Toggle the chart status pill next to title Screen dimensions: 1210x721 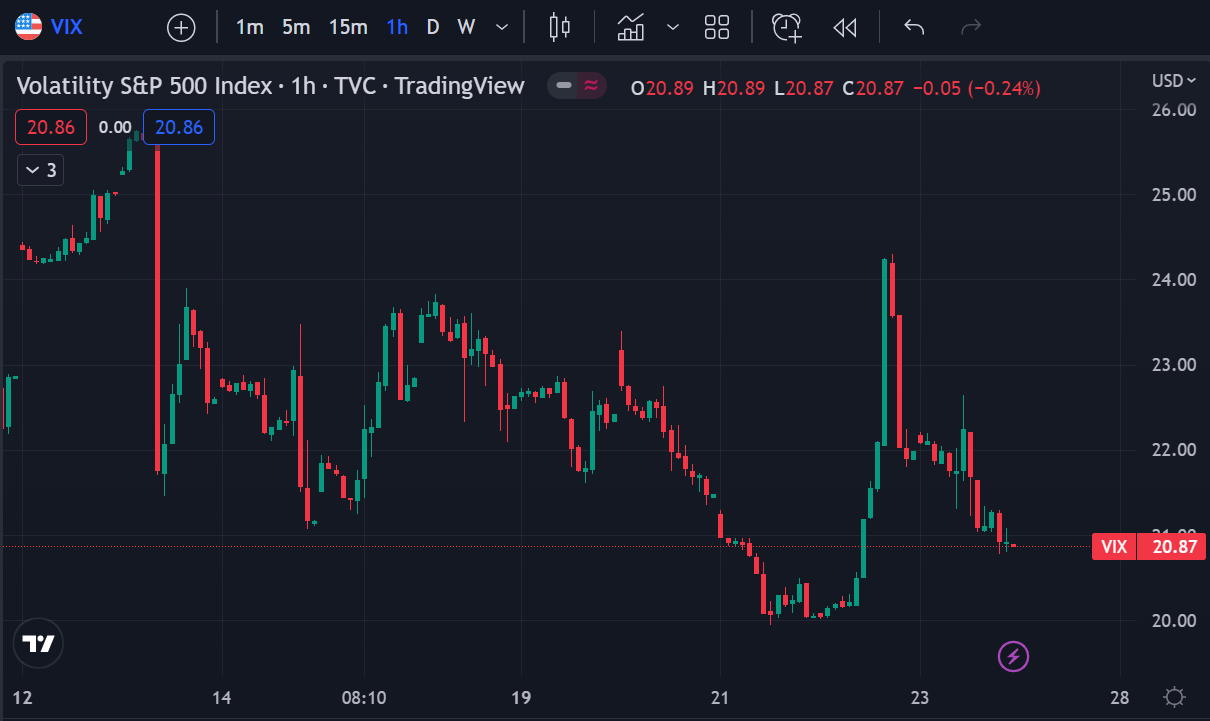(x=579, y=86)
